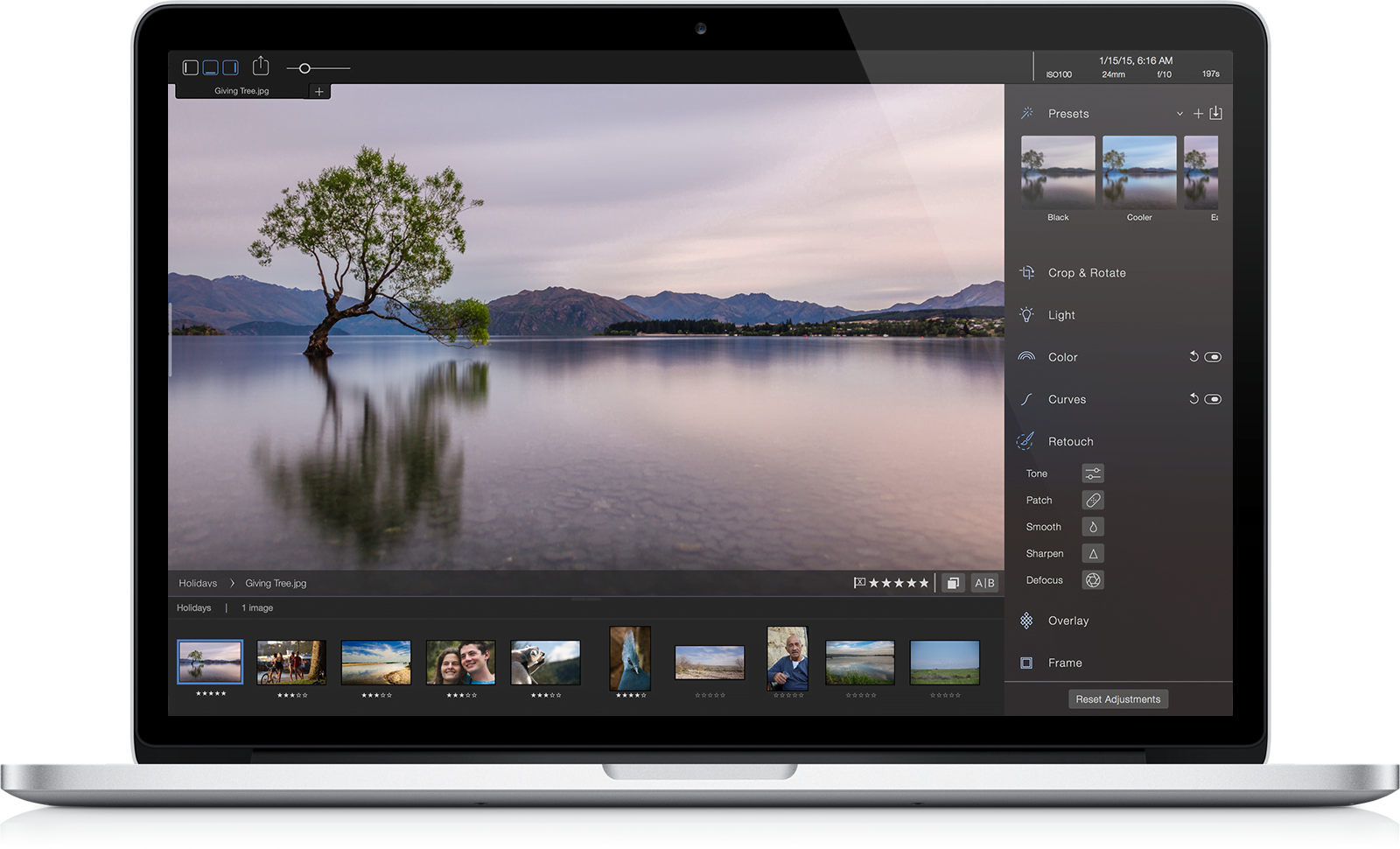Open a new tab with plus button

(x=319, y=91)
